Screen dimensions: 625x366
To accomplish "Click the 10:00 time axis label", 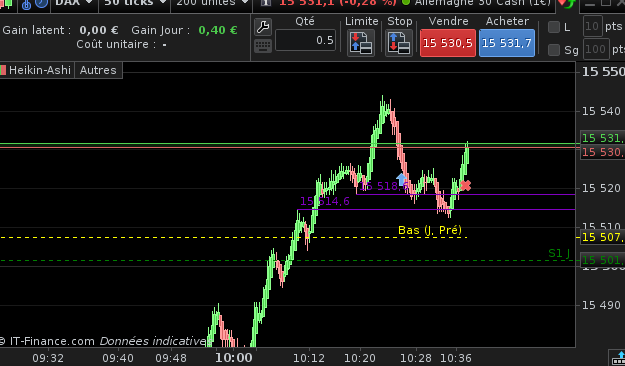I will pyautogui.click(x=234, y=358).
